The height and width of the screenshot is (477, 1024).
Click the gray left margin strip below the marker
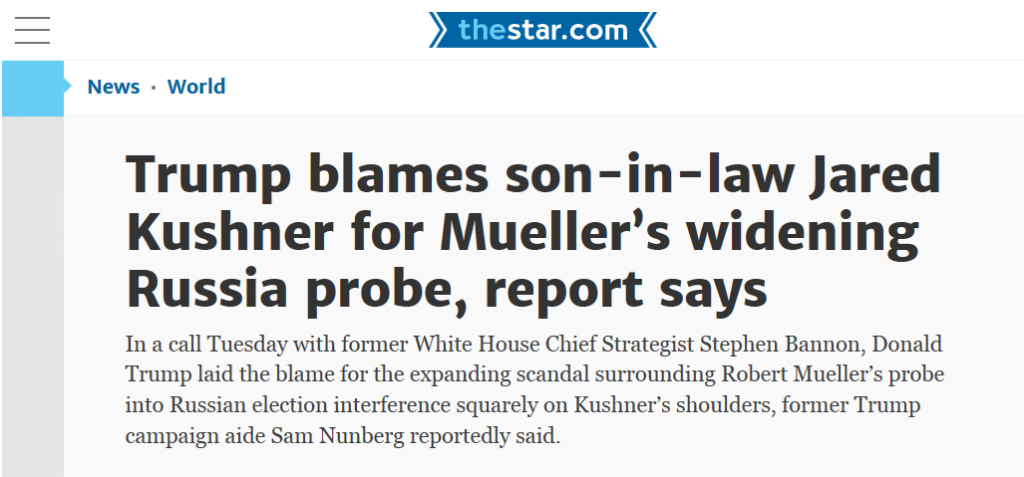pos(32,300)
